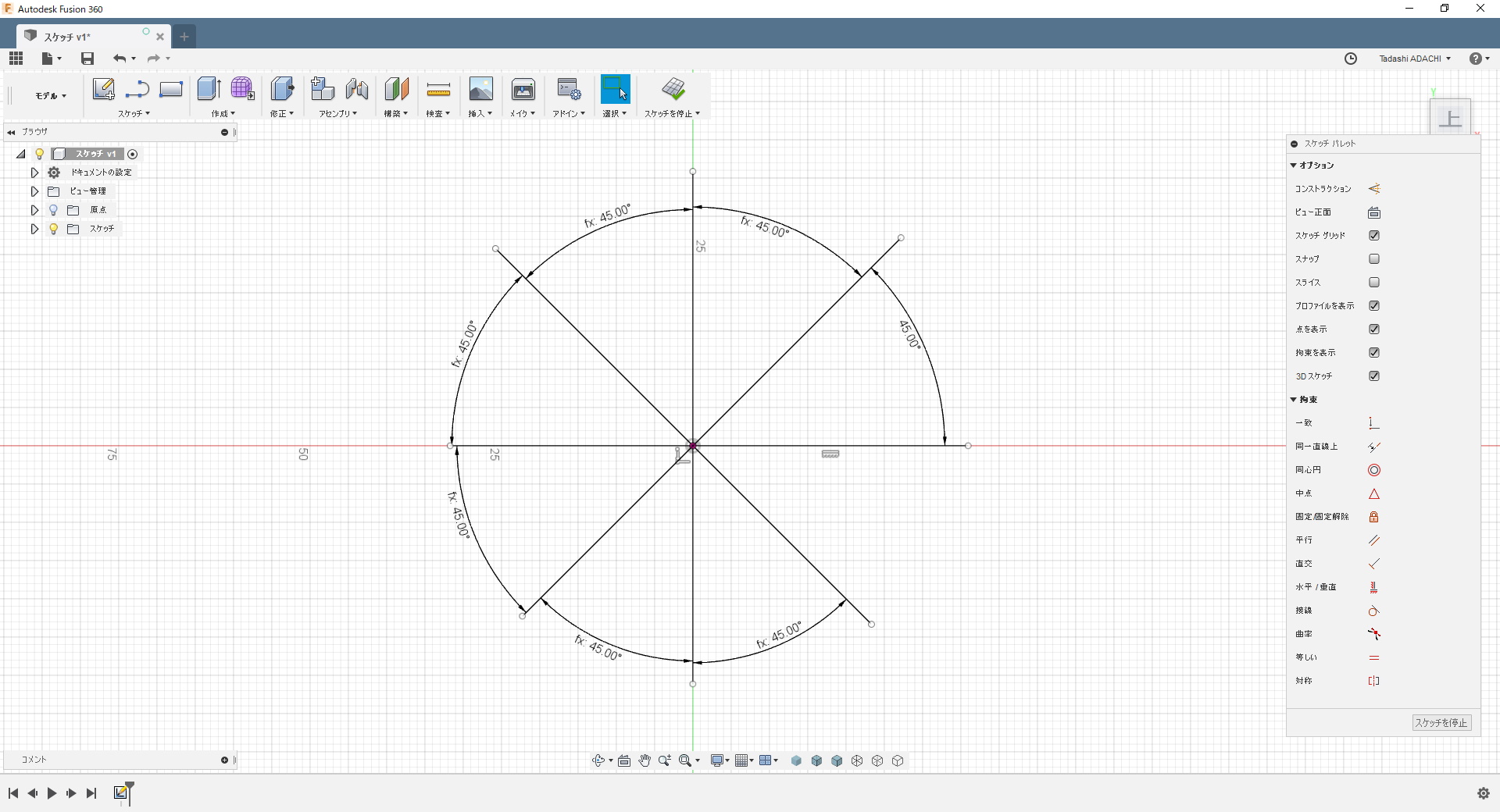Open the 作成 dropdown menu
The width and height of the screenshot is (1500, 812).
[x=222, y=112]
